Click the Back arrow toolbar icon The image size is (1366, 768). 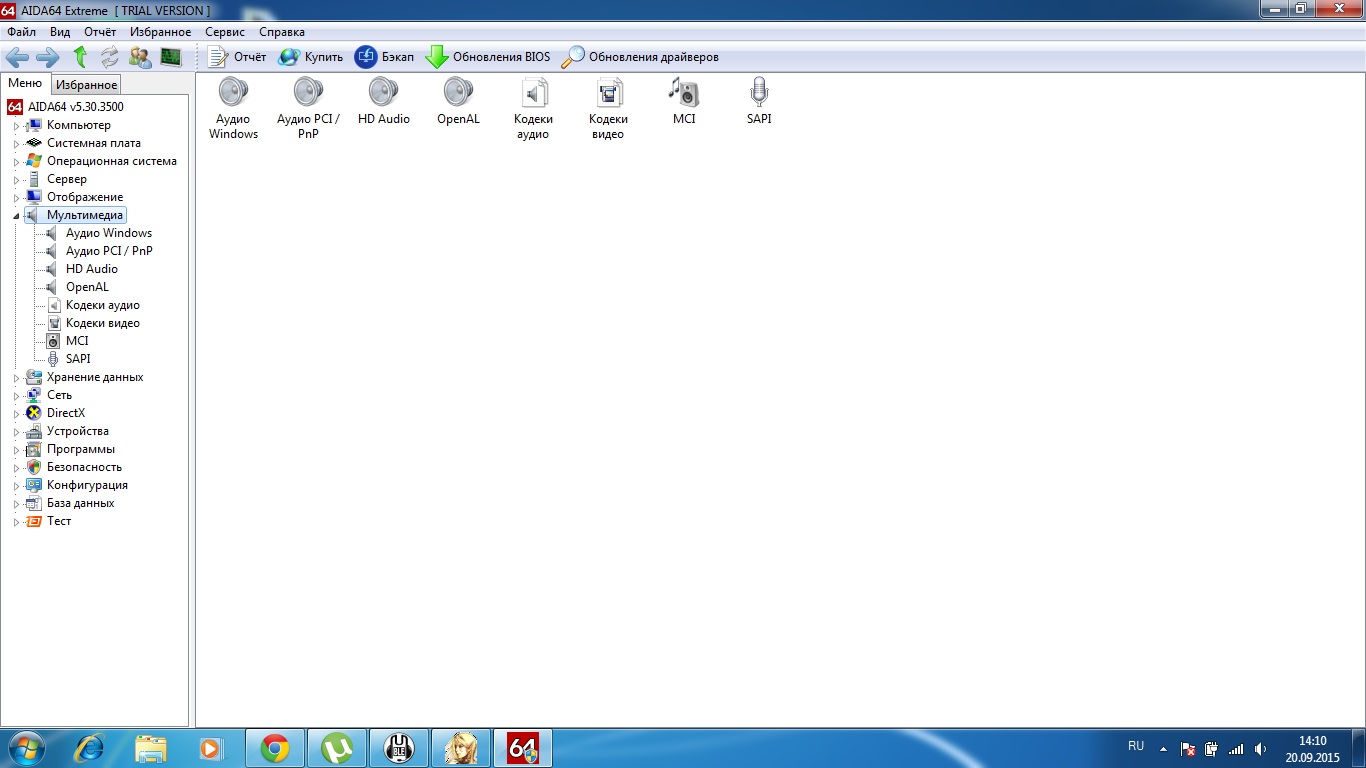click(17, 57)
